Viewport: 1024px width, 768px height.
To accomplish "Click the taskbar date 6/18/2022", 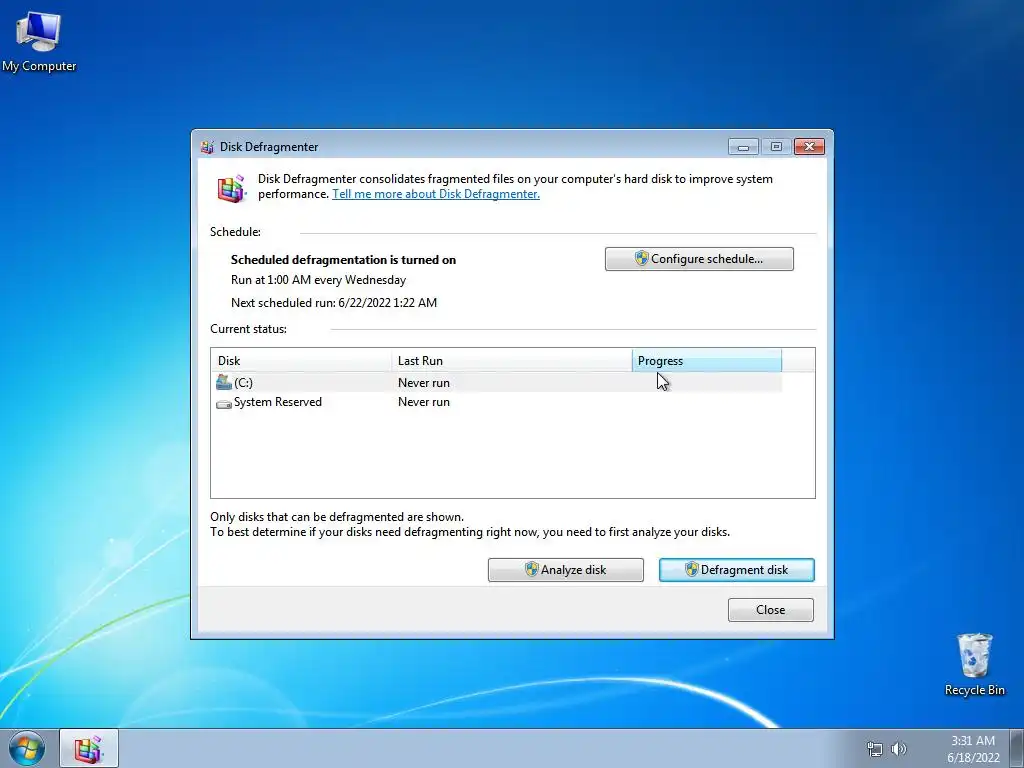I will point(973,758).
